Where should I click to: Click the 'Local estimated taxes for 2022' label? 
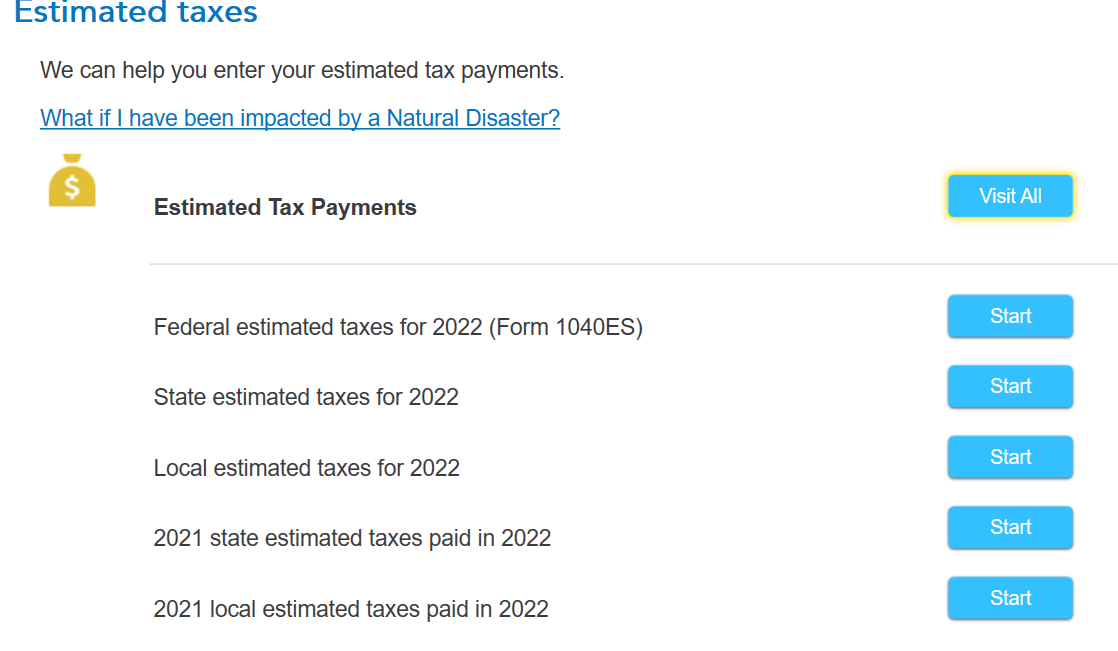[306, 468]
